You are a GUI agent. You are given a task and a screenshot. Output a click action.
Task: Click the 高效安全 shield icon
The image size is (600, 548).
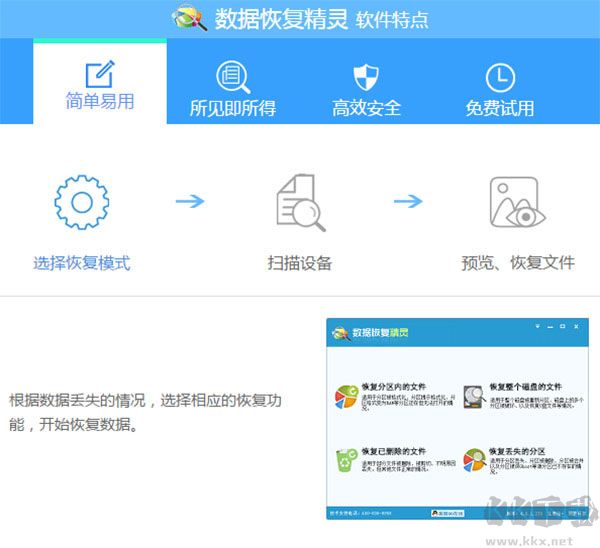click(x=366, y=77)
